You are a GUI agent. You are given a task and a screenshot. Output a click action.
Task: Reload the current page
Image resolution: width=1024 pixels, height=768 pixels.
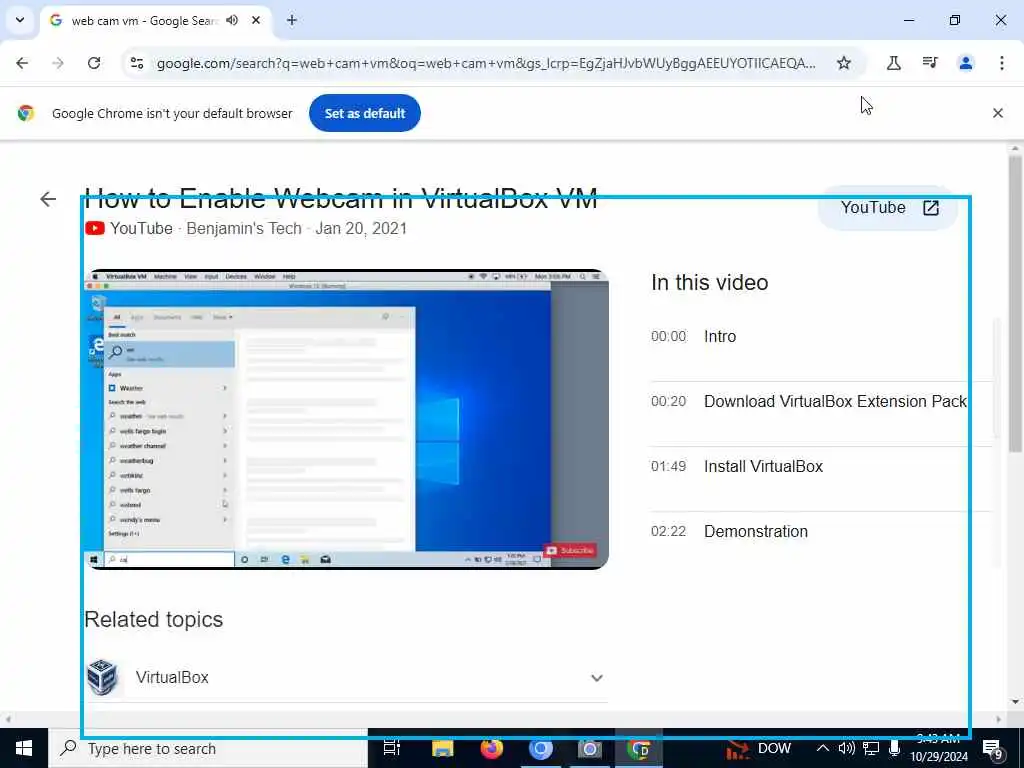click(94, 63)
